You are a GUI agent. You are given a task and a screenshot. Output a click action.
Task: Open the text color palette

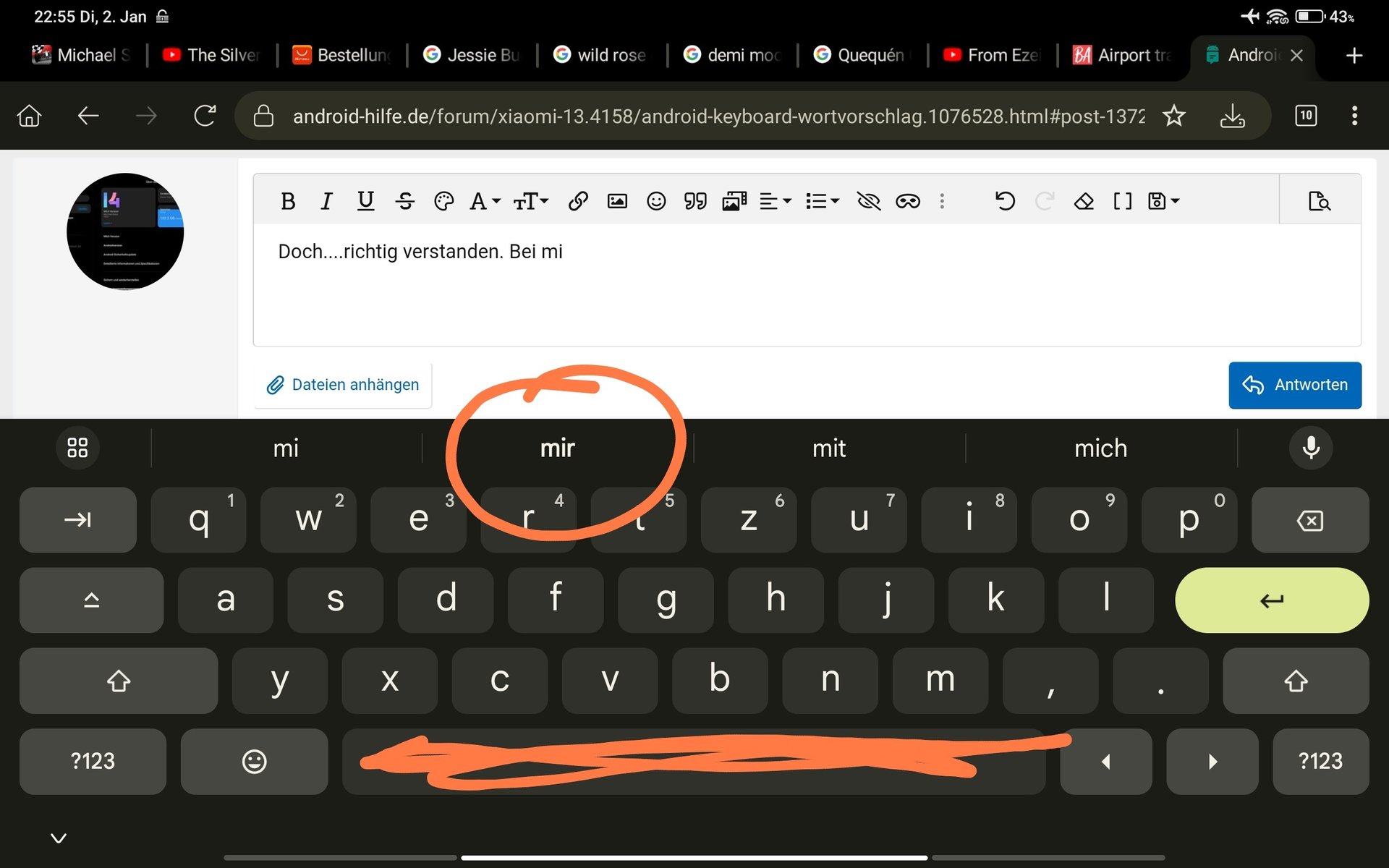coord(443,201)
